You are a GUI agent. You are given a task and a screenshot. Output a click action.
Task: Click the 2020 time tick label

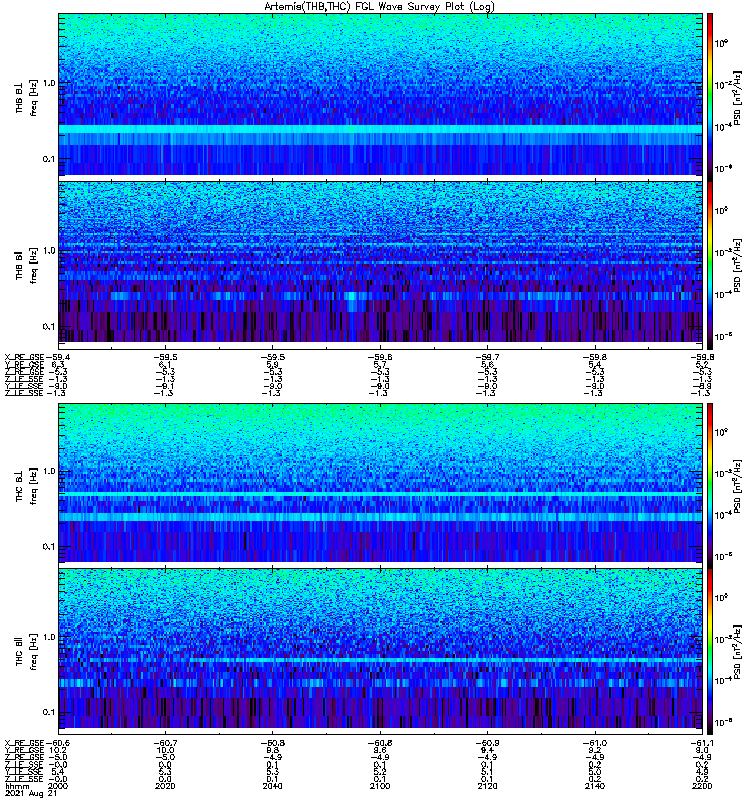coord(165,786)
